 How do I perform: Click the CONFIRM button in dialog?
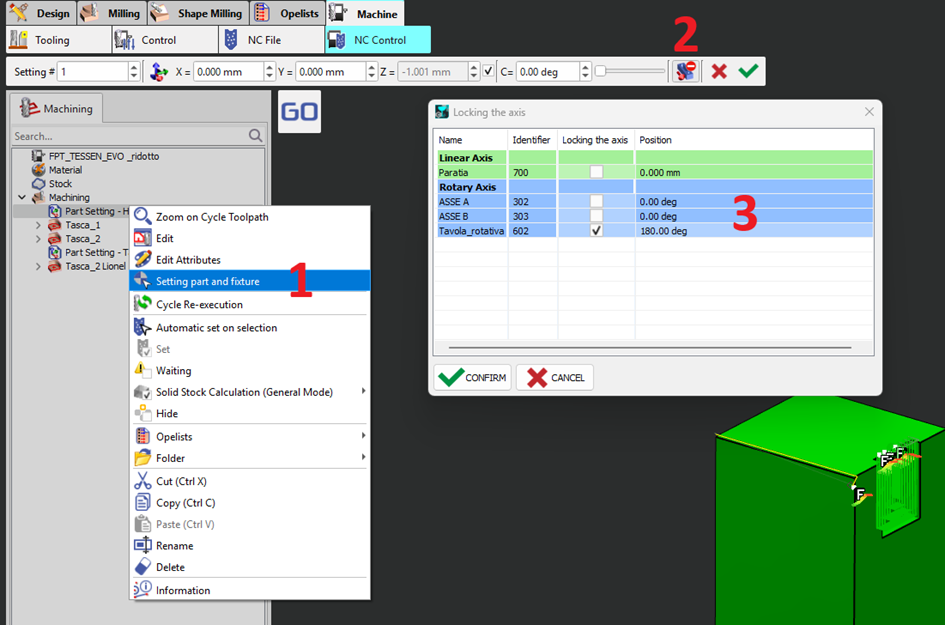(472, 378)
